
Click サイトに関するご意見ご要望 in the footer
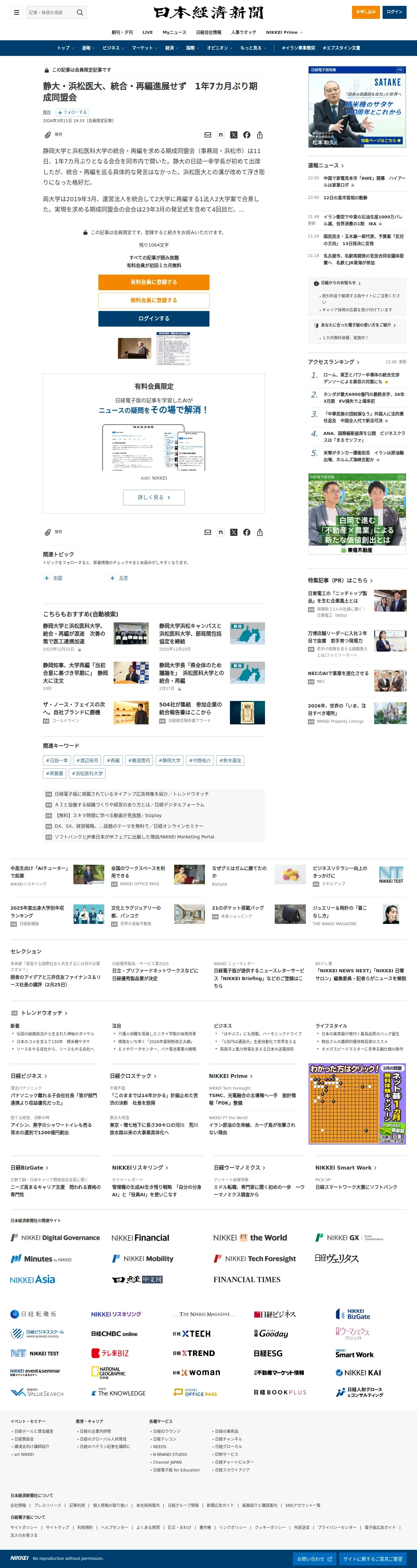[x=373, y=1559]
